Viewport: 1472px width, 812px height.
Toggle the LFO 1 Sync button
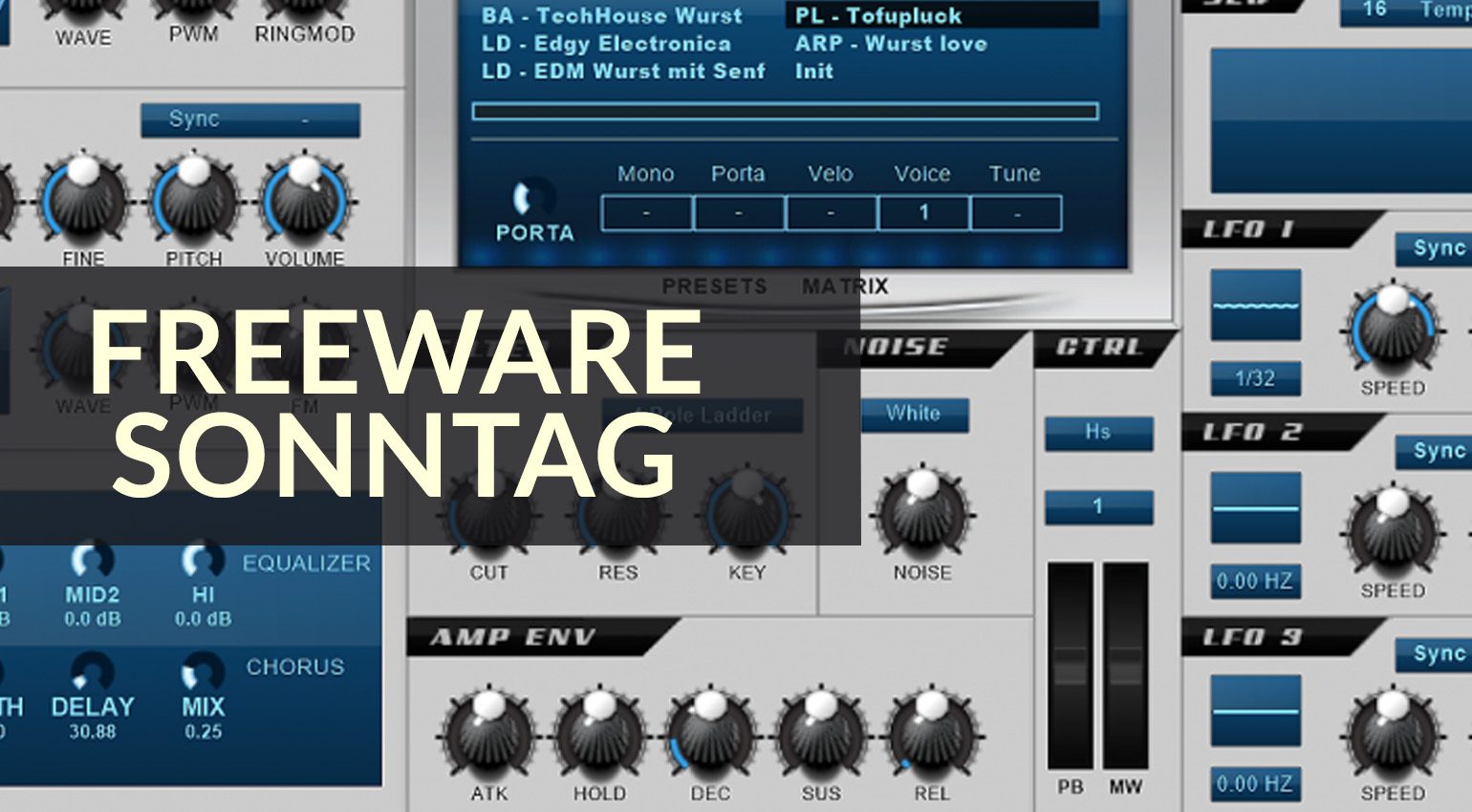pos(1434,248)
